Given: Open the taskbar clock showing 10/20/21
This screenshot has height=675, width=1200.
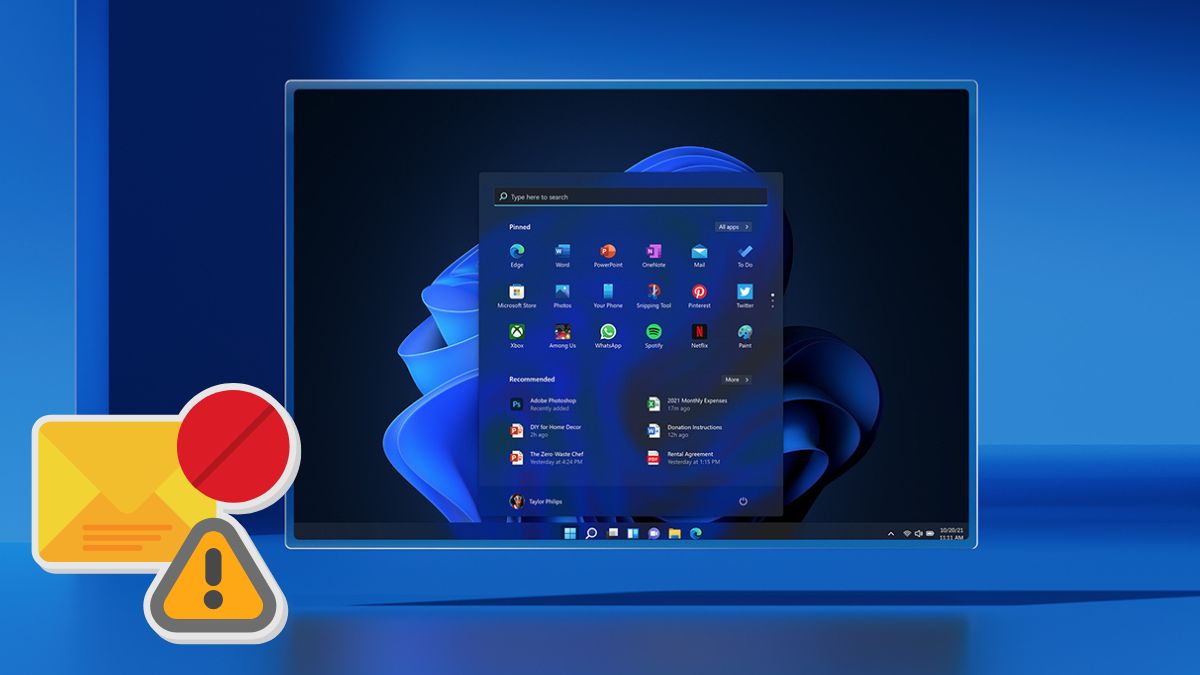Looking at the screenshot, I should (x=952, y=535).
